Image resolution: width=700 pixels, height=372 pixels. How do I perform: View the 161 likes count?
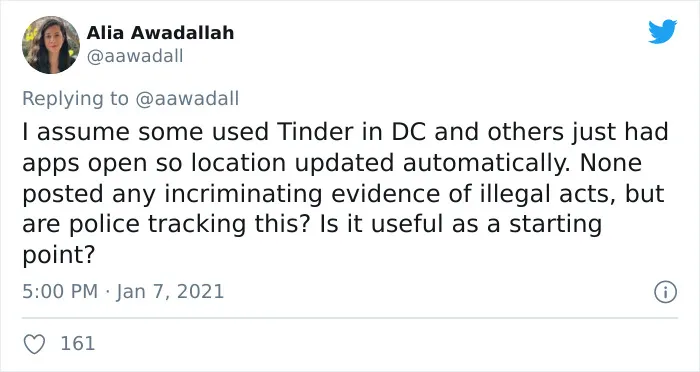[x=78, y=343]
